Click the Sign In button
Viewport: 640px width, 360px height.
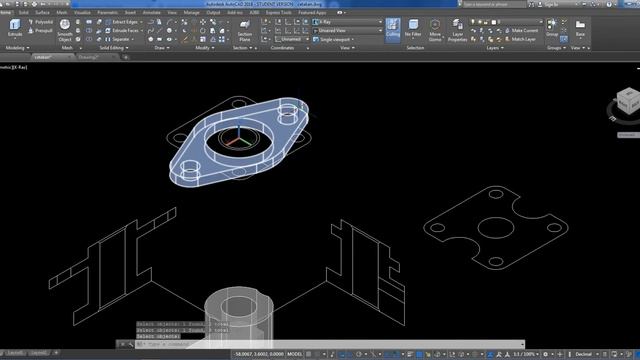(552, 4)
